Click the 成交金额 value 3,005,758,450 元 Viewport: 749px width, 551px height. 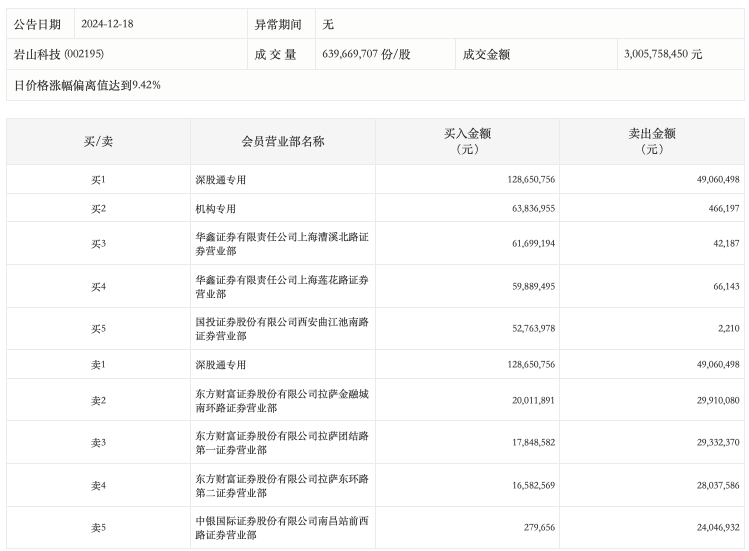662,54
